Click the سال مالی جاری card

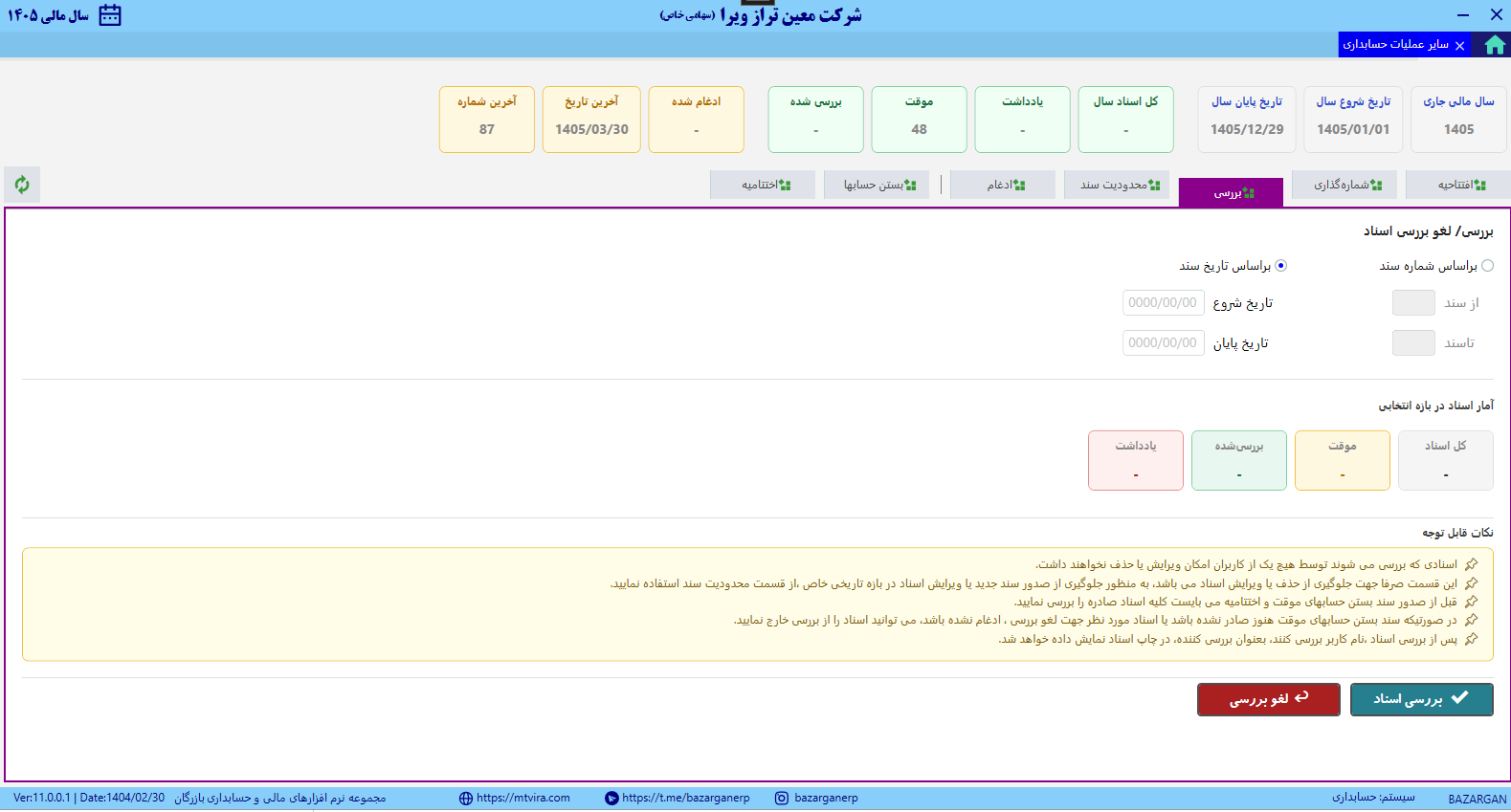[x=1458, y=120]
